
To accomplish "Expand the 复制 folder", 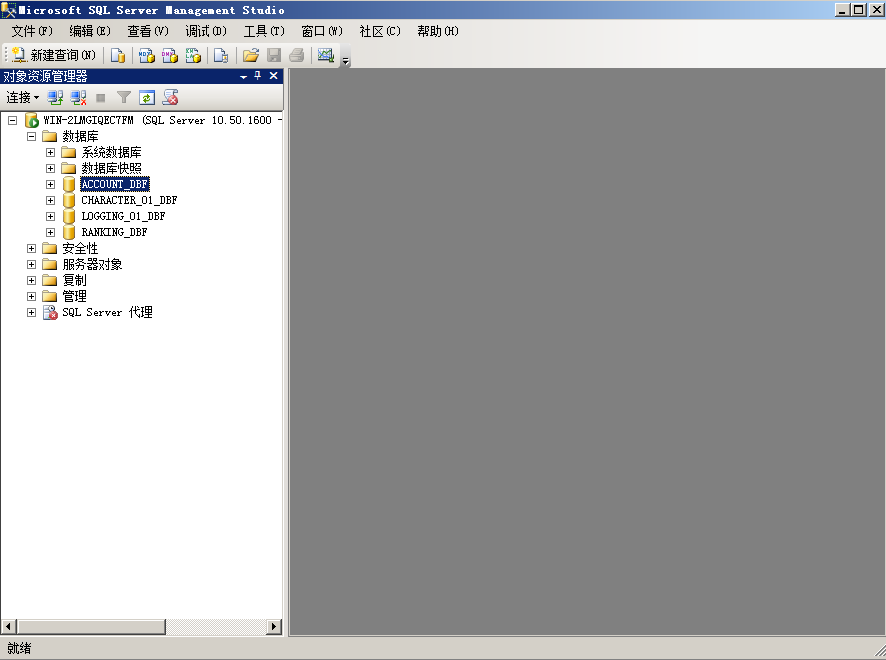I will click(32, 280).
